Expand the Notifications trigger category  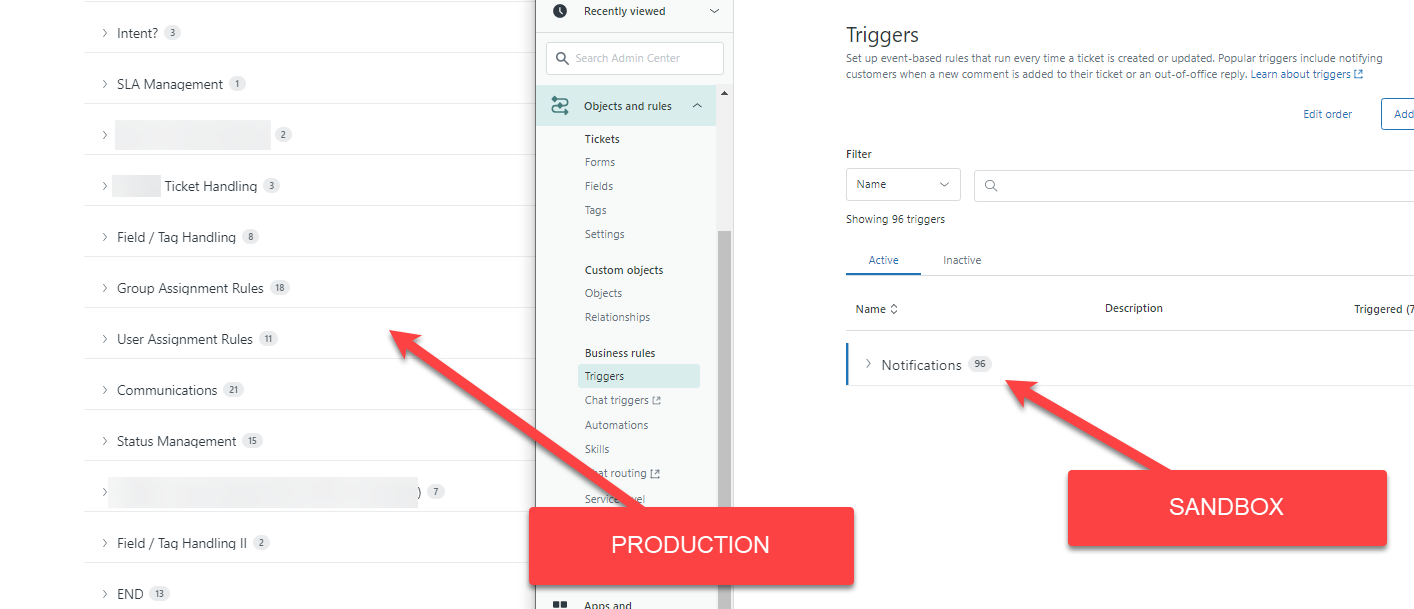pyautogui.click(x=868, y=364)
